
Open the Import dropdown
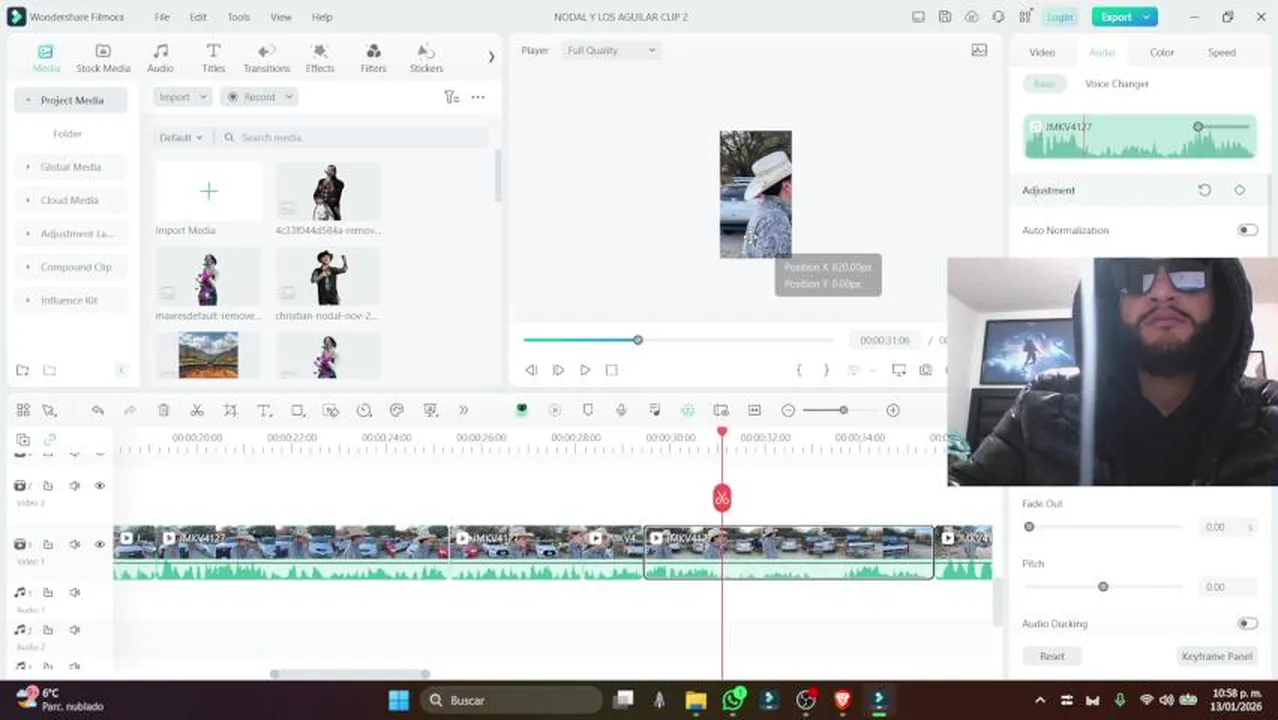(x=182, y=97)
